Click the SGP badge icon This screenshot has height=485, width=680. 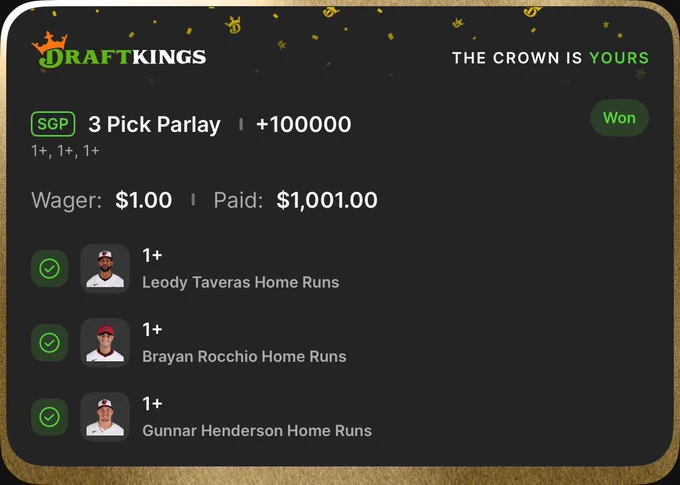point(53,124)
